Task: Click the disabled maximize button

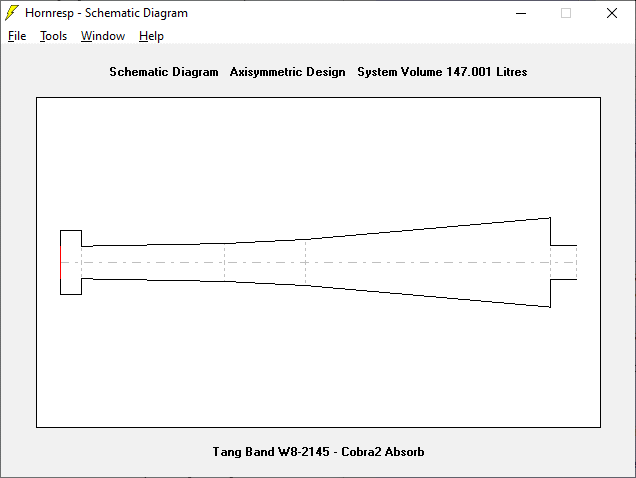Action: 566,13
